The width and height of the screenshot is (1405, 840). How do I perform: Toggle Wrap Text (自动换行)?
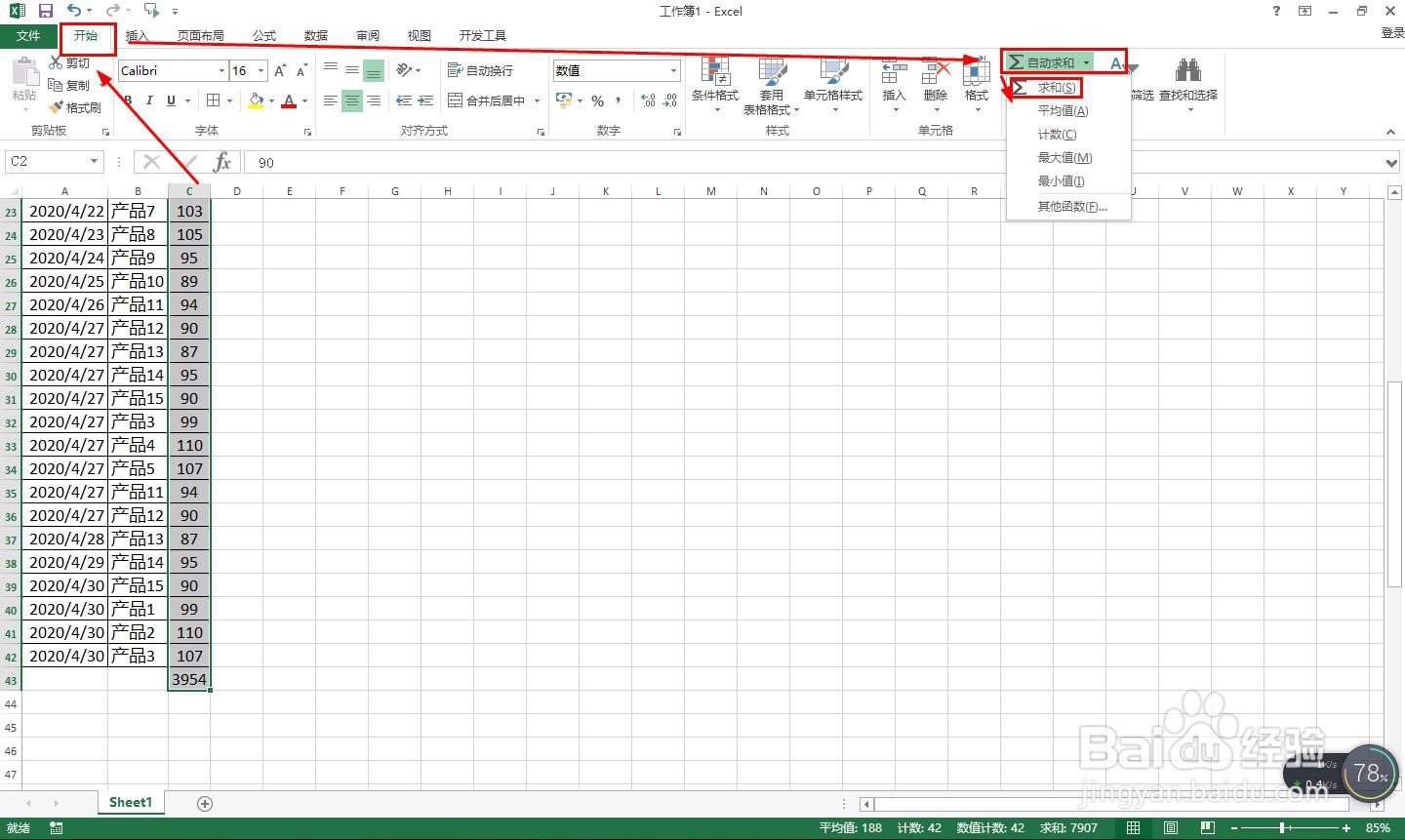pos(480,70)
